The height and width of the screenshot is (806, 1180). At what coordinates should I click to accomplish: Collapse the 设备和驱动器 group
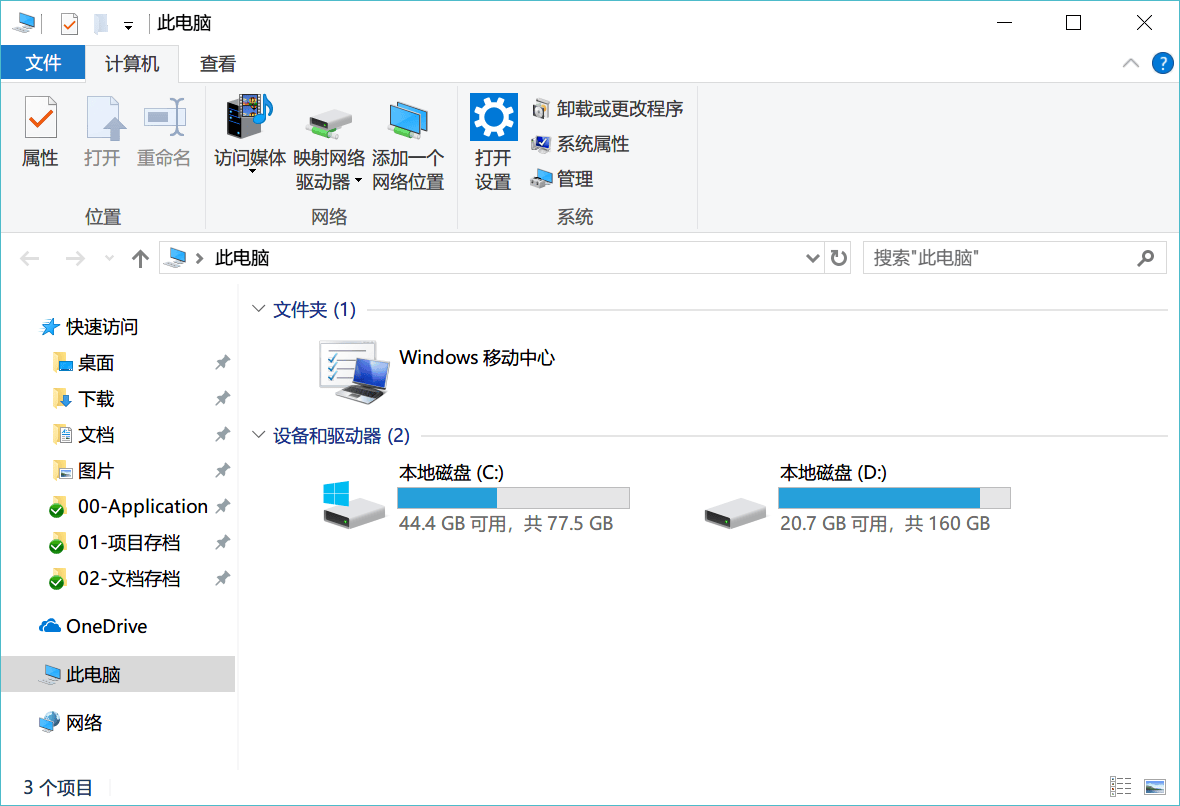259,436
